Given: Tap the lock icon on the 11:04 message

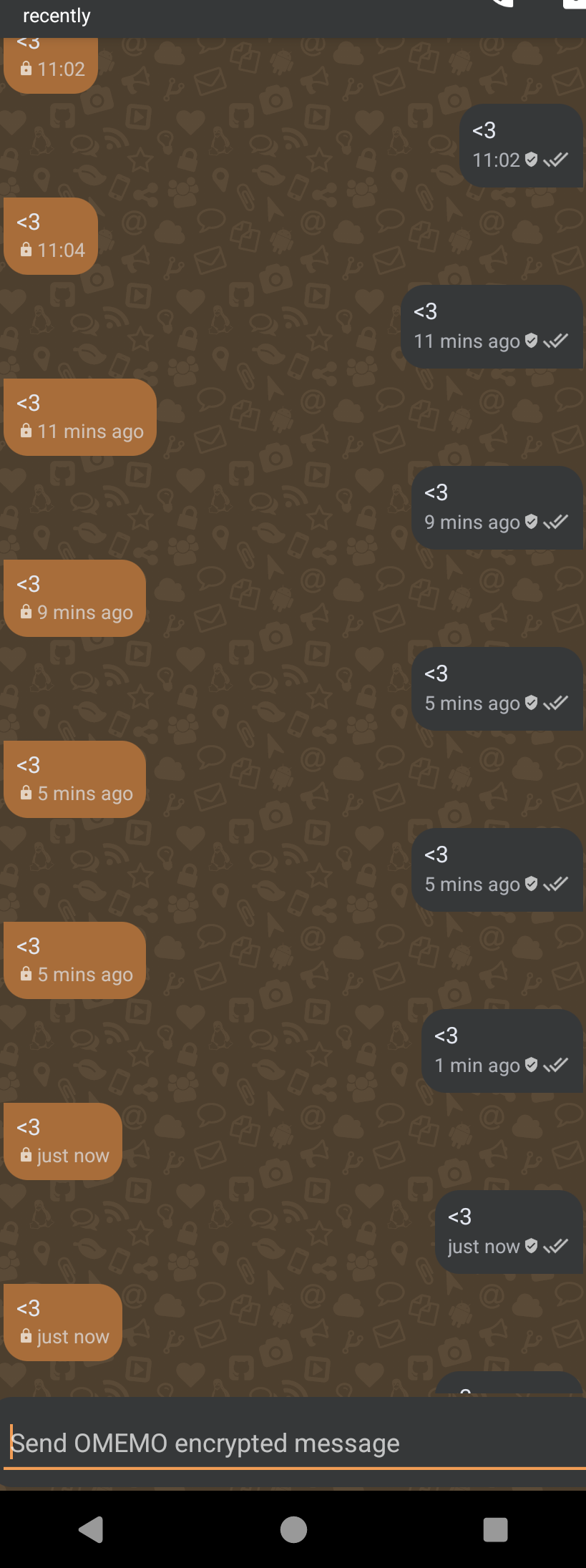Looking at the screenshot, I should point(26,250).
